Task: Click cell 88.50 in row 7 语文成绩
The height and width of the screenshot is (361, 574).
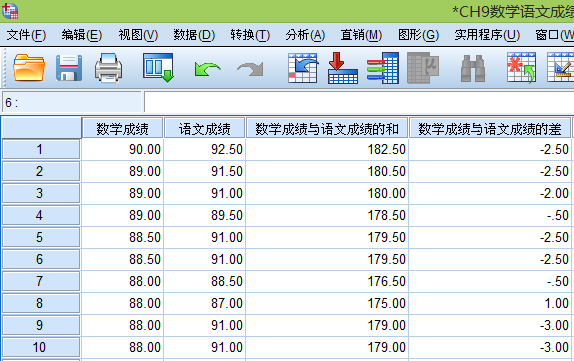Action: [205, 281]
